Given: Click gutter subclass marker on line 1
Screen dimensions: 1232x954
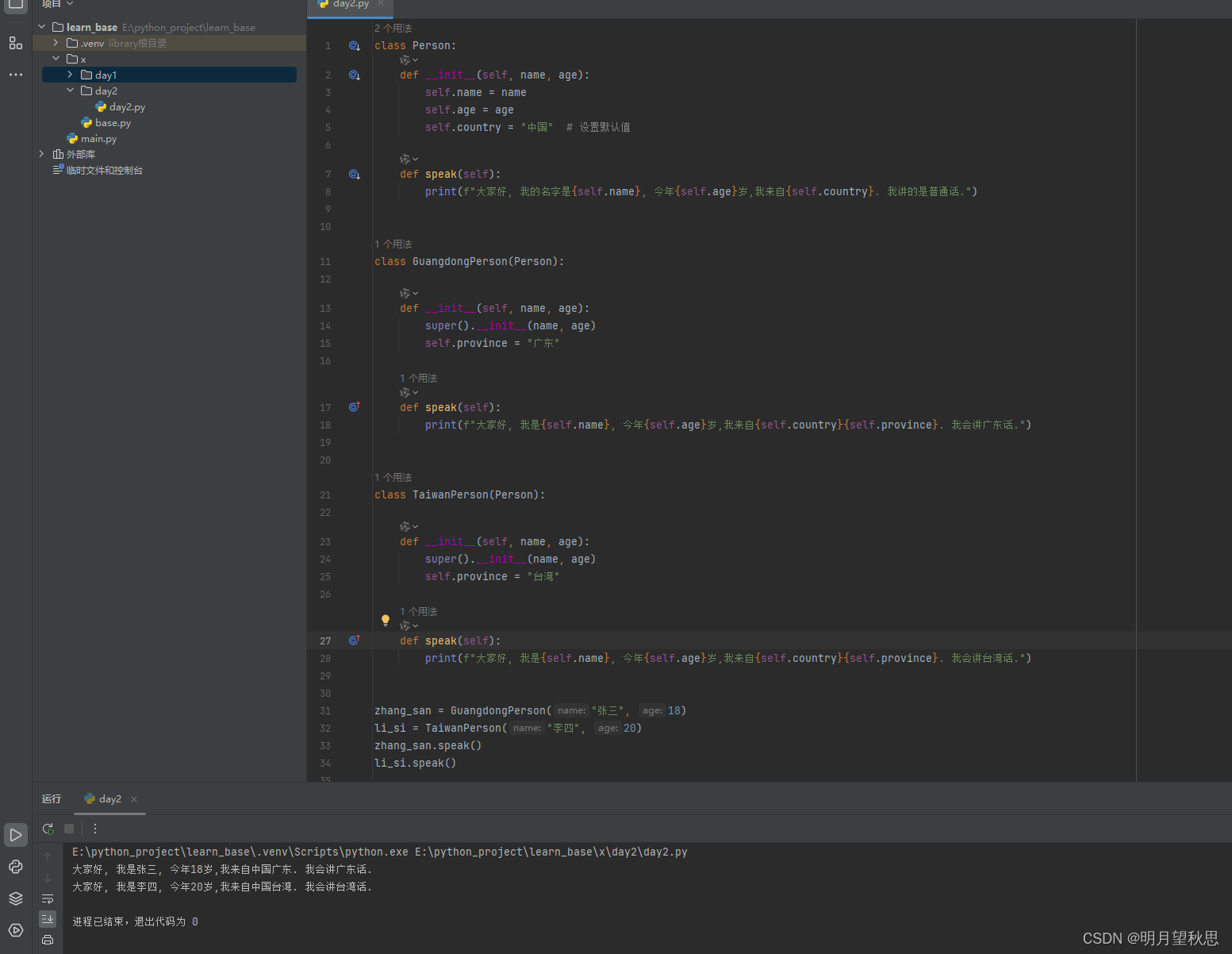Looking at the screenshot, I should 355,46.
